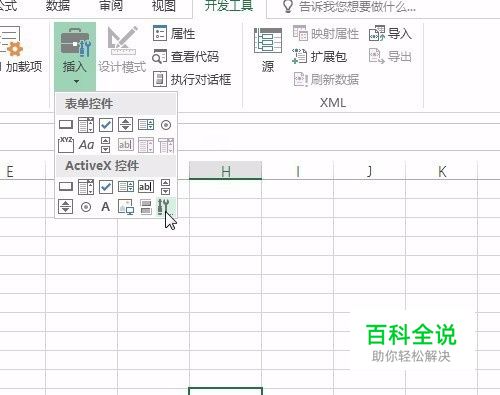Viewport: 500px width, 395px height.
Task: Insert Form Control scroll bar
Action: point(105,145)
